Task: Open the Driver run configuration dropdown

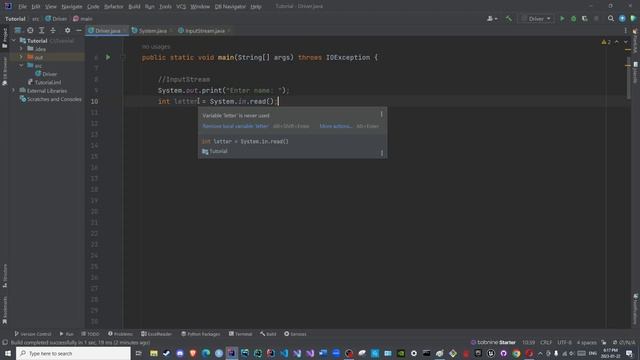Action: 536,19
